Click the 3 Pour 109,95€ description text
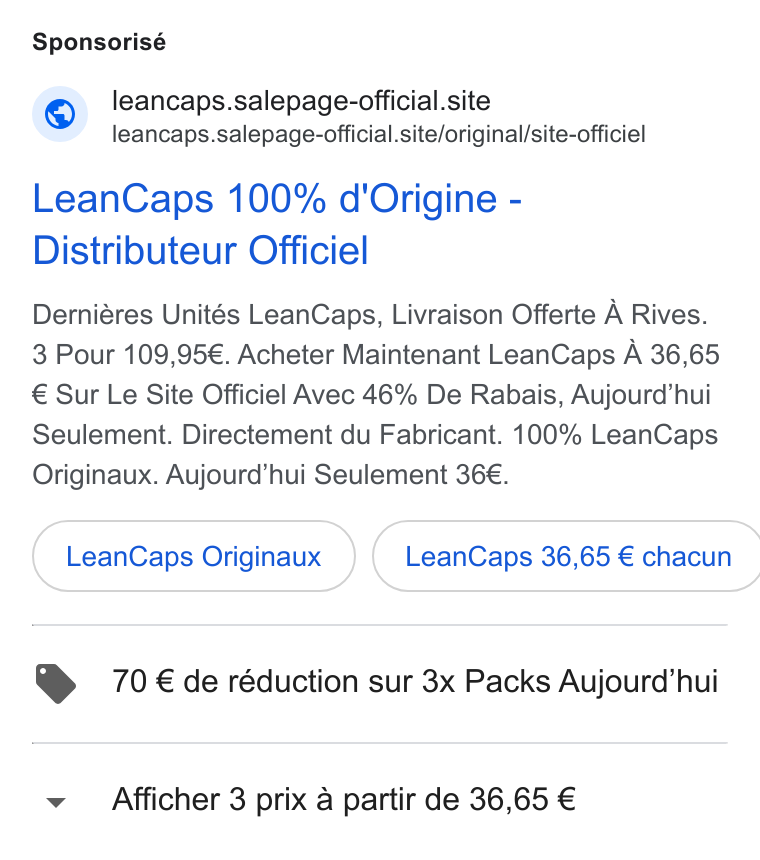The height and width of the screenshot is (860, 760). click(131, 354)
